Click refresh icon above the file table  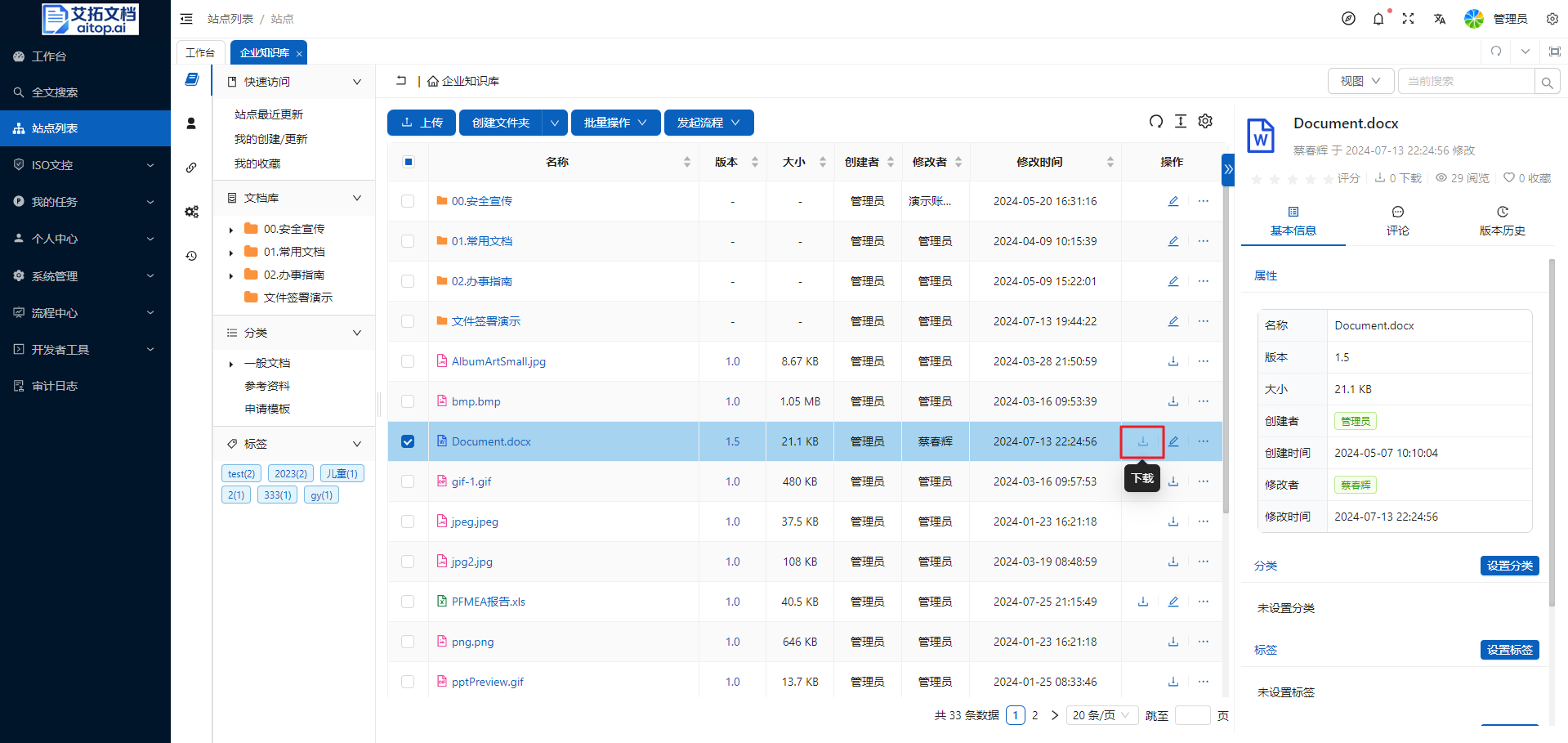click(x=1155, y=122)
